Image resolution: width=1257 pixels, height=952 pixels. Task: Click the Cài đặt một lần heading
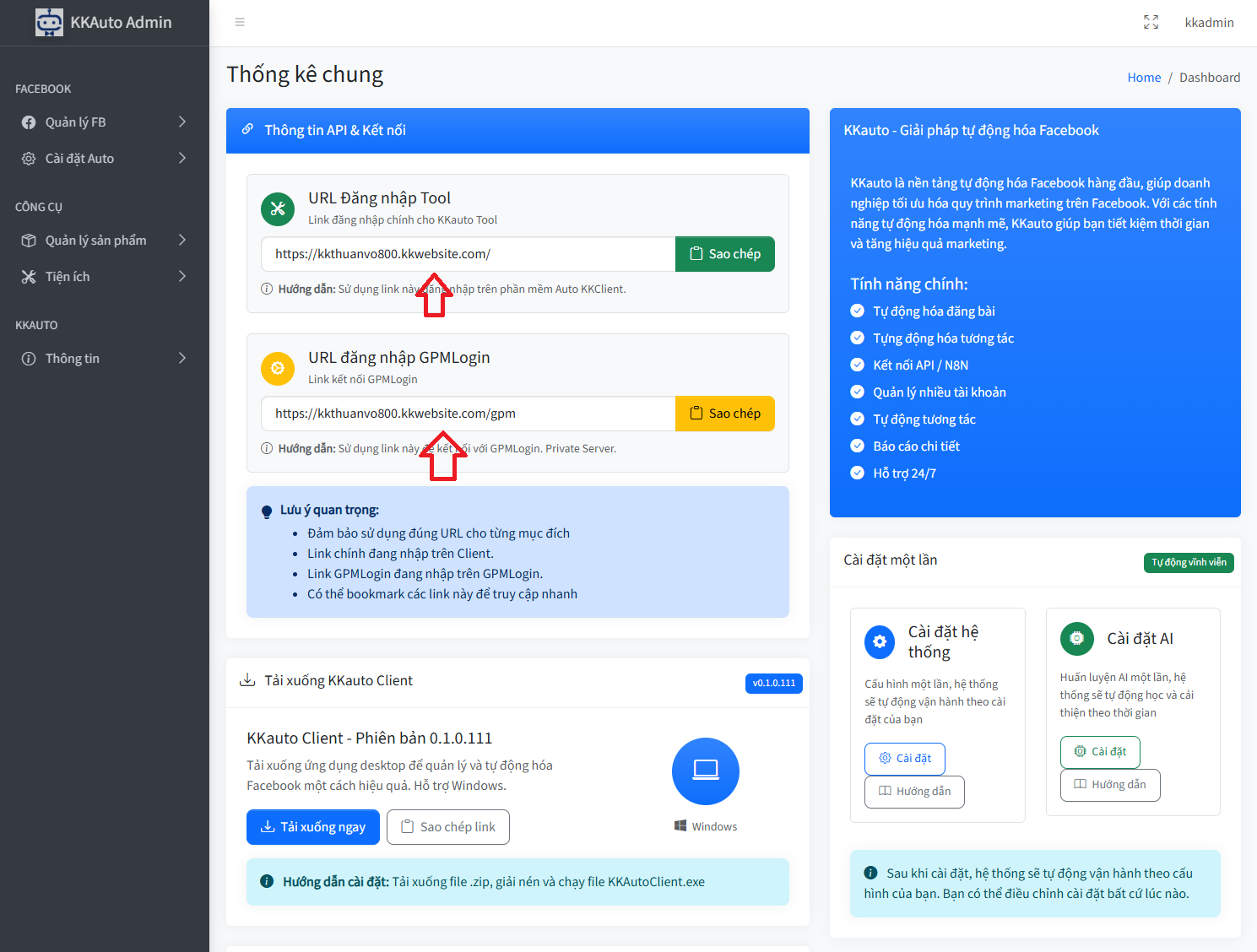(x=891, y=560)
